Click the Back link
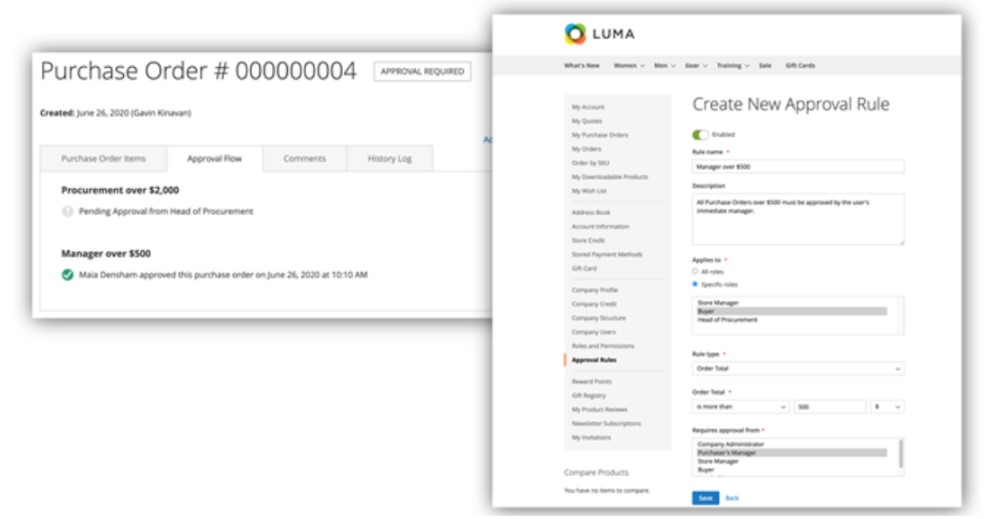 (732, 497)
